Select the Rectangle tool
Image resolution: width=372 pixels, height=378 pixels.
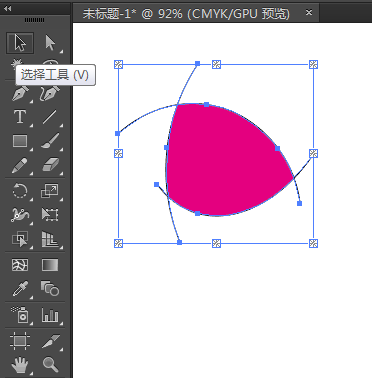pyautogui.click(x=20, y=141)
